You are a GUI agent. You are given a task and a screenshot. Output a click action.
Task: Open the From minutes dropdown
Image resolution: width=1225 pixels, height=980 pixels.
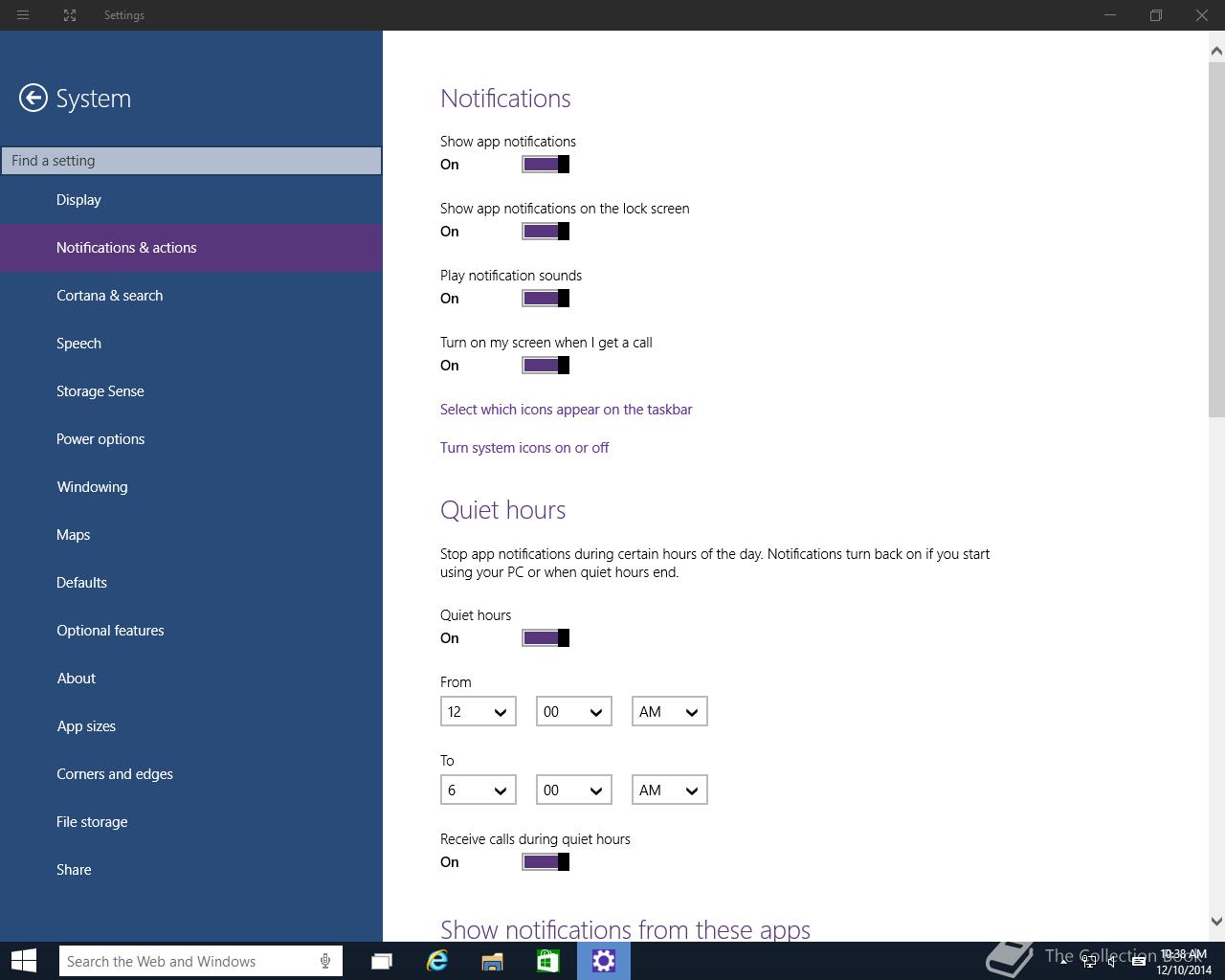(574, 711)
